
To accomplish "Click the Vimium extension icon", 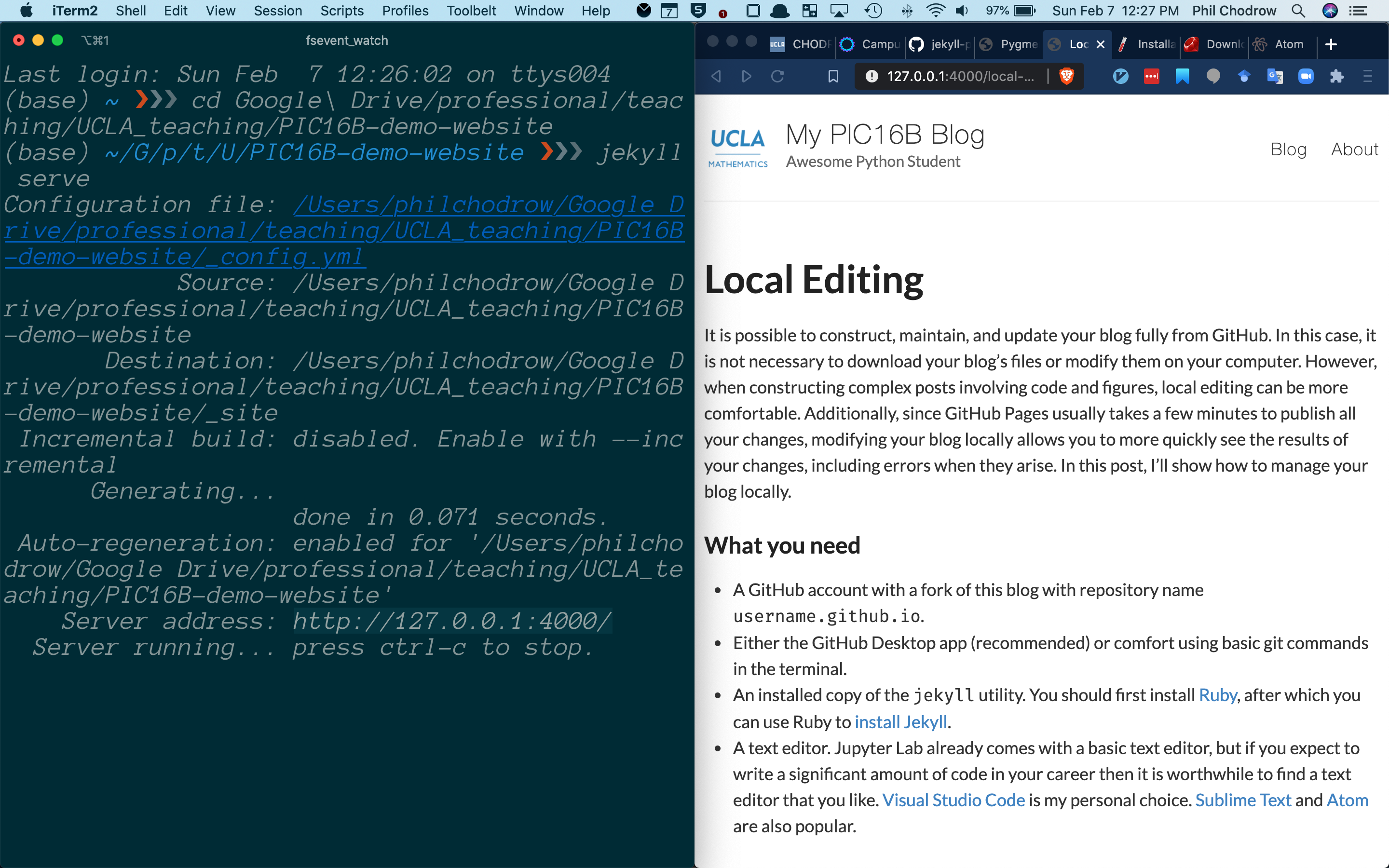I will point(1121,76).
